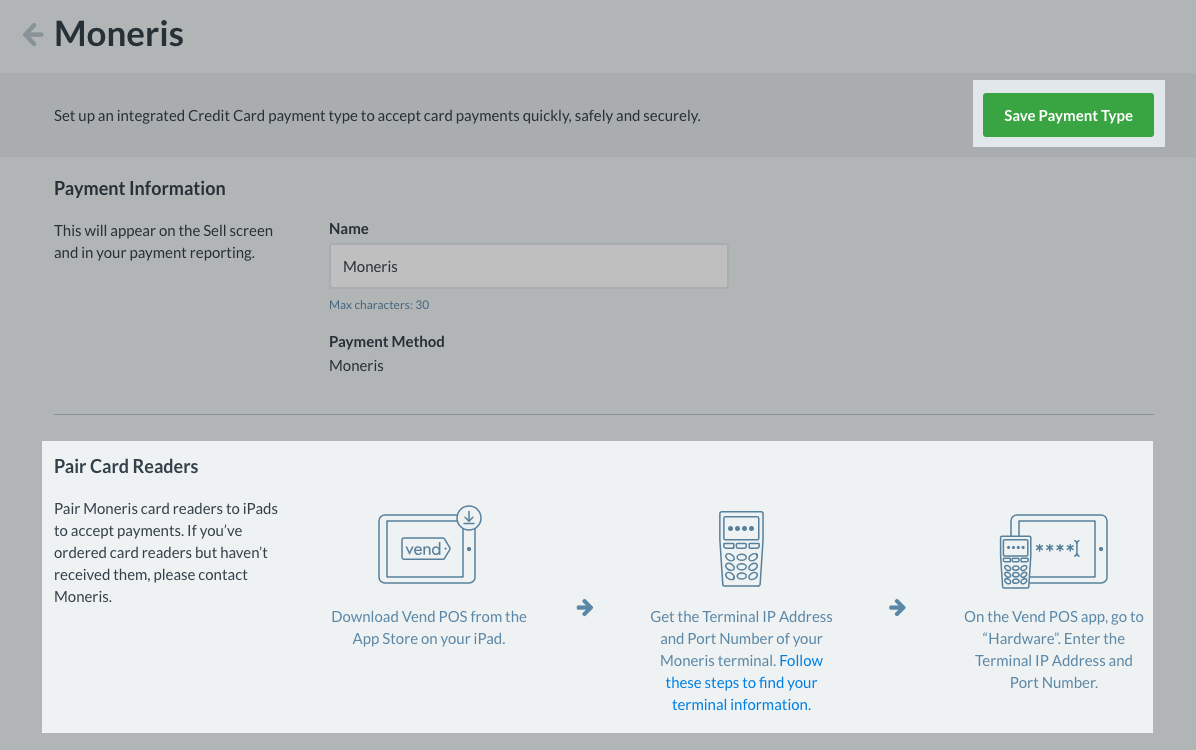Screen dimensions: 1196x750
Task: Click 'This will appear on the Sell screen' text
Action: click(x=163, y=241)
